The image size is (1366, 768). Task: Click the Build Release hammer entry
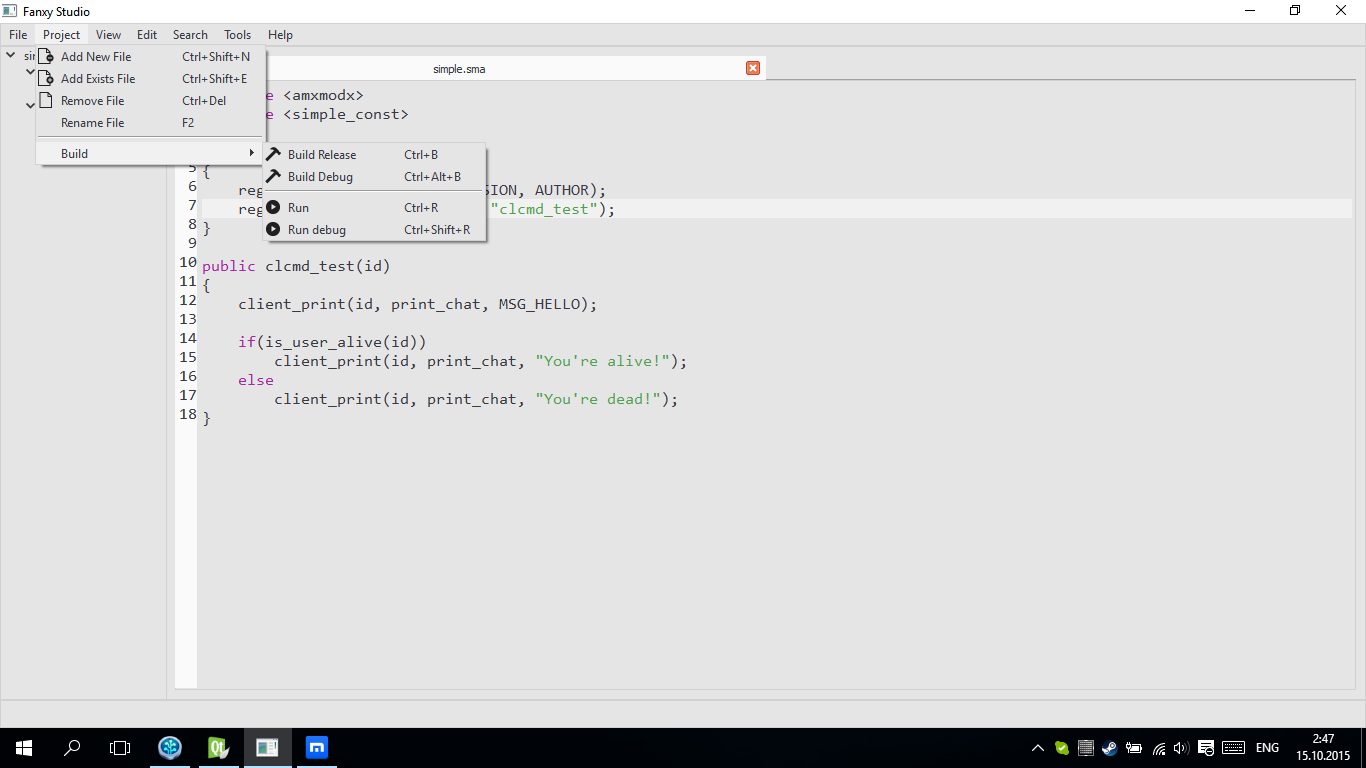374,155
